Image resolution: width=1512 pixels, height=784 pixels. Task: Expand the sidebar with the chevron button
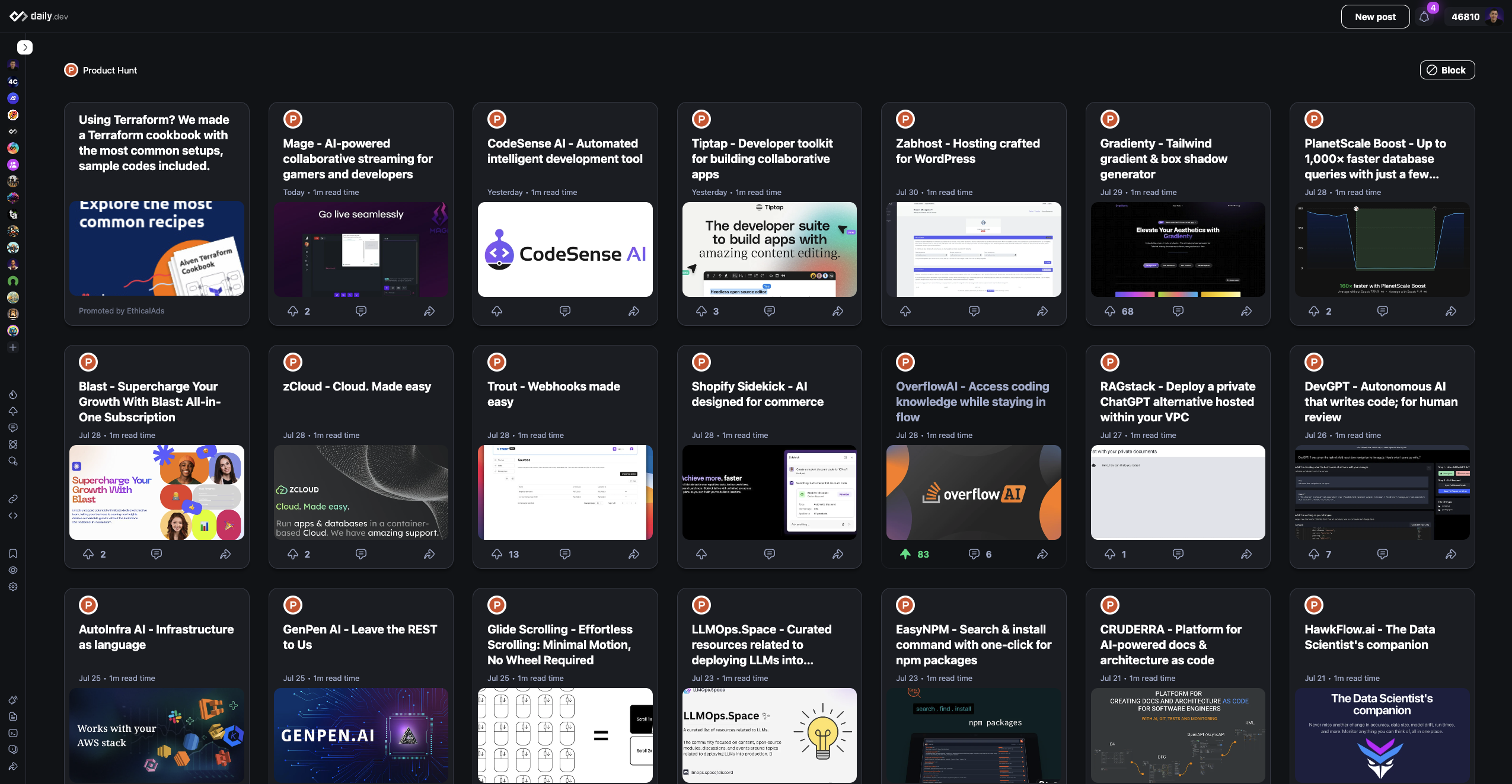click(24, 47)
